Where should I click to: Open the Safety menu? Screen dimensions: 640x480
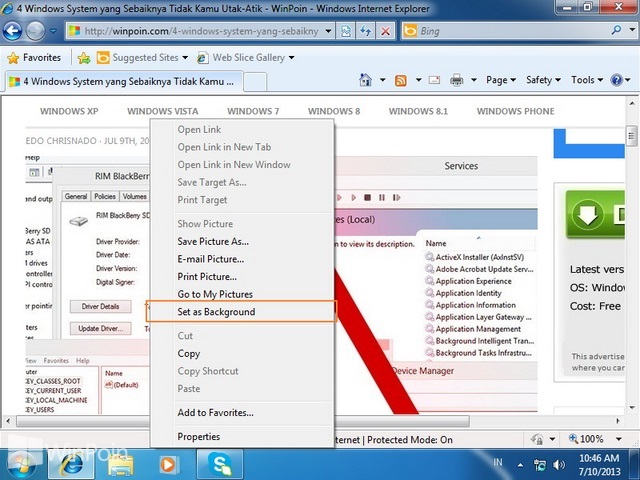click(x=543, y=80)
